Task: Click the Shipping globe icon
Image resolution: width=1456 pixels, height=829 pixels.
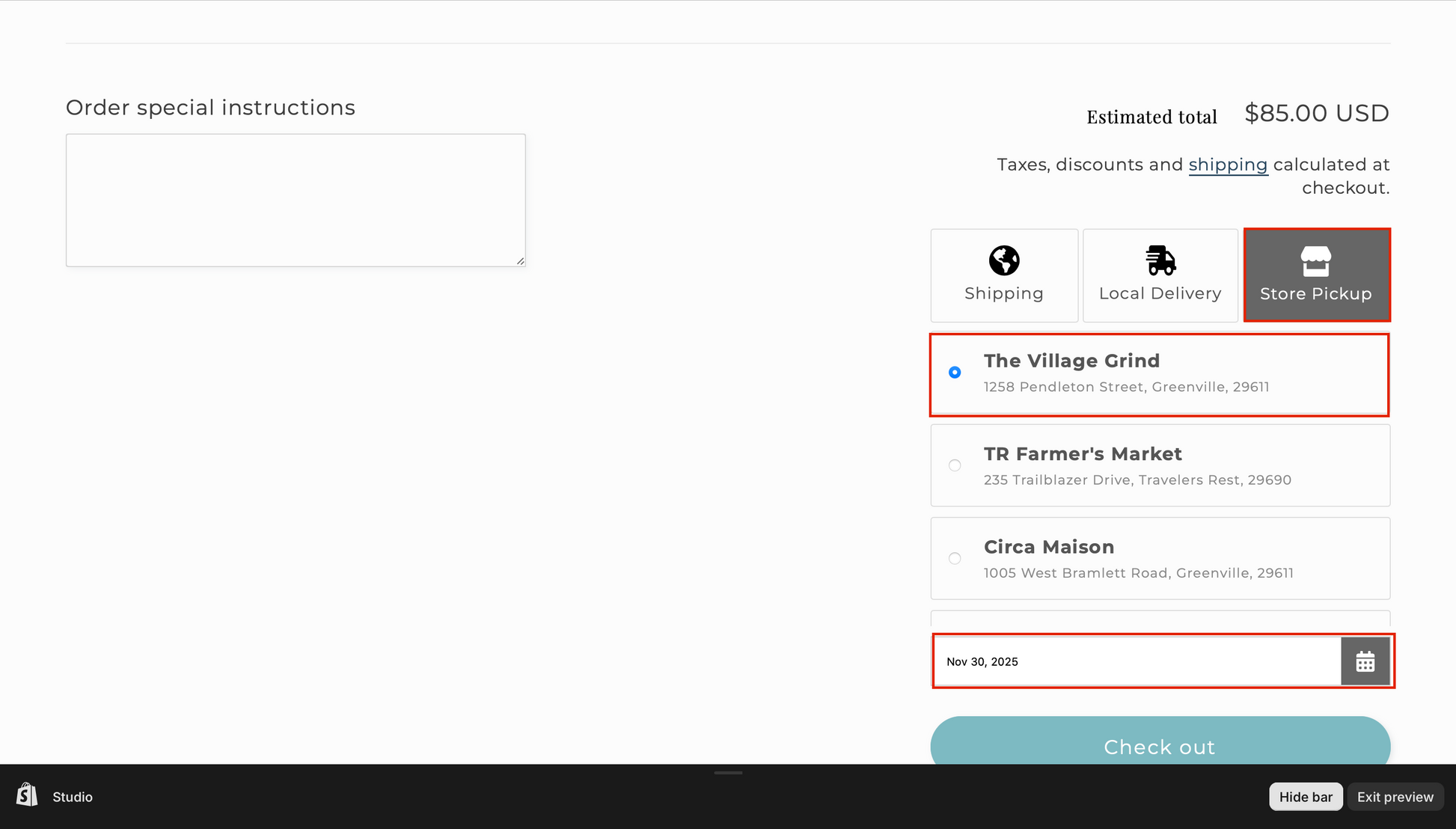Action: 1003,260
